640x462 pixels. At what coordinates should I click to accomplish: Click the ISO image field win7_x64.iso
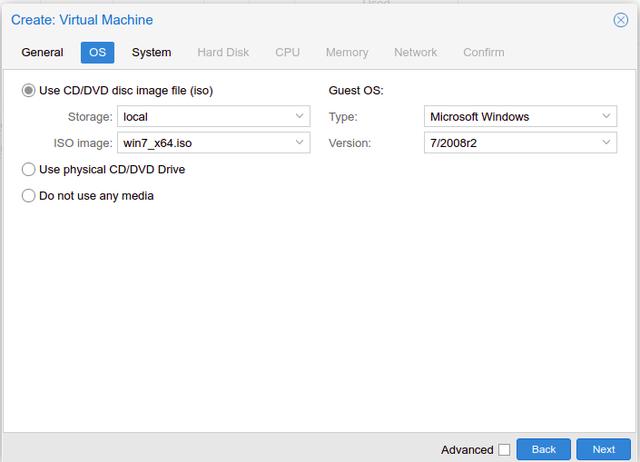coord(213,142)
